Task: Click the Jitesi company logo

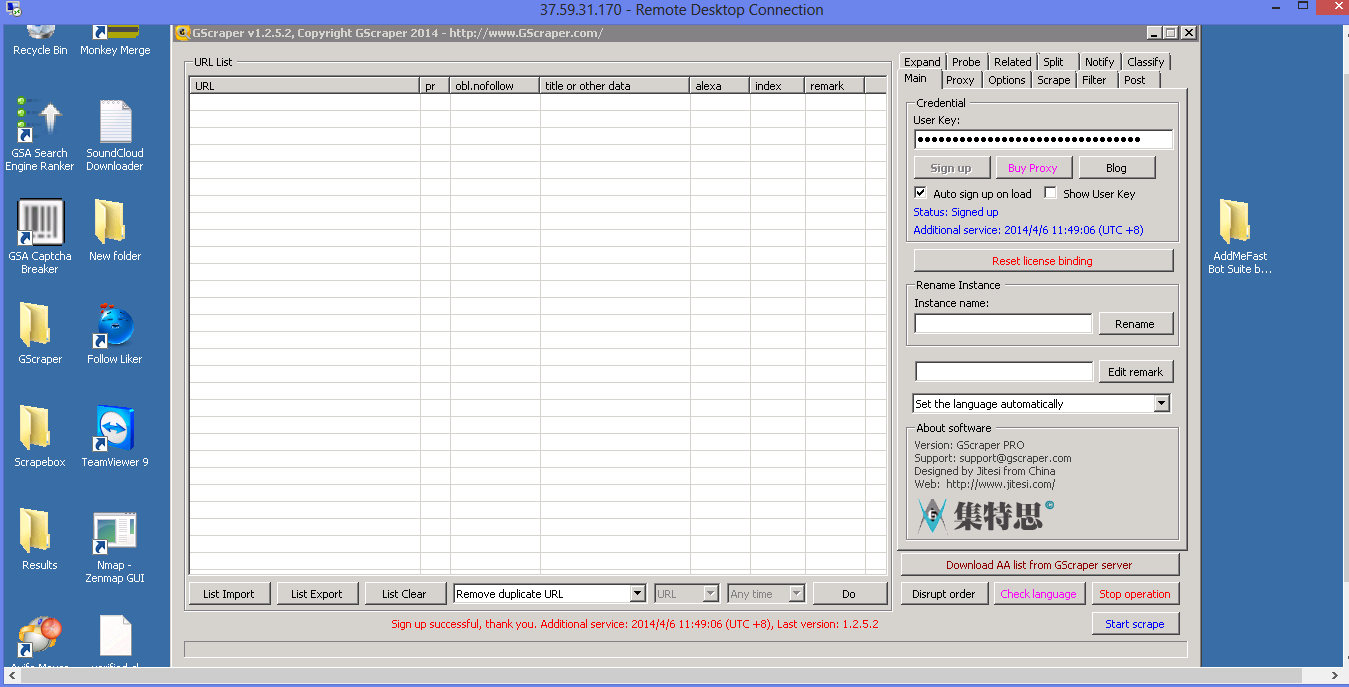Action: [x=985, y=514]
